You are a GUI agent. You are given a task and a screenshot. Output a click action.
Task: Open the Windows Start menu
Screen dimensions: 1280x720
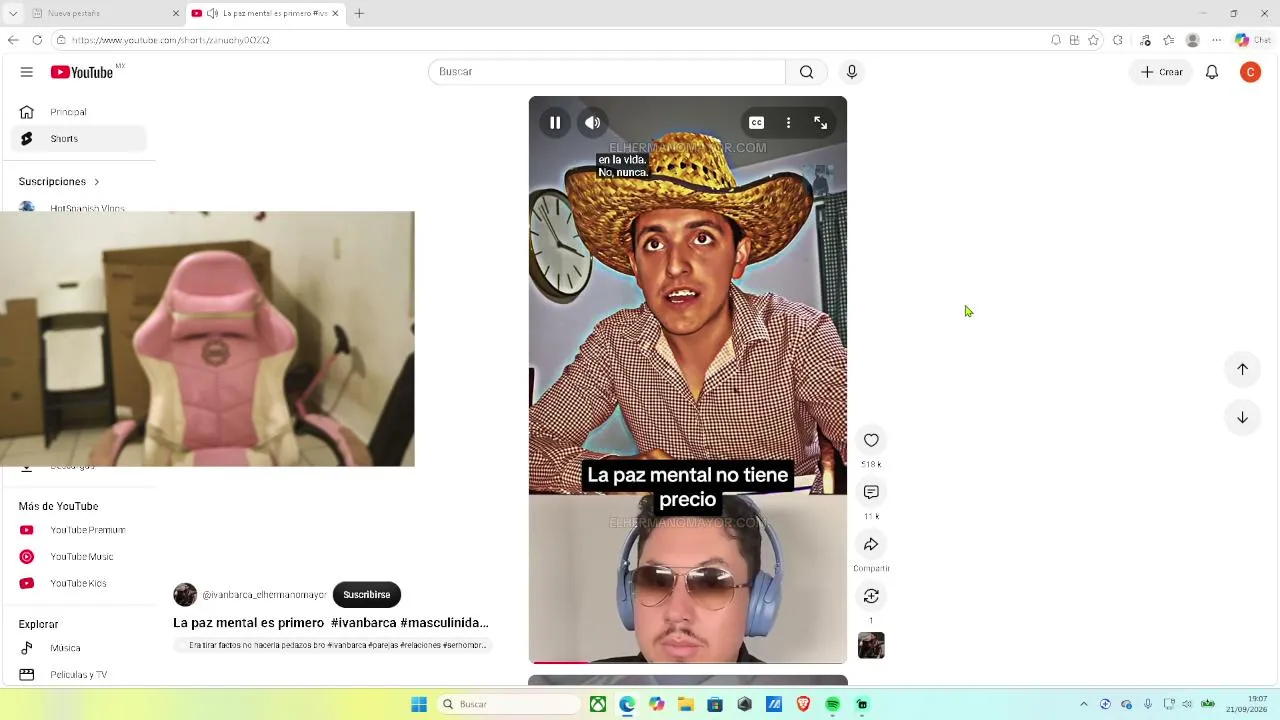(x=419, y=704)
